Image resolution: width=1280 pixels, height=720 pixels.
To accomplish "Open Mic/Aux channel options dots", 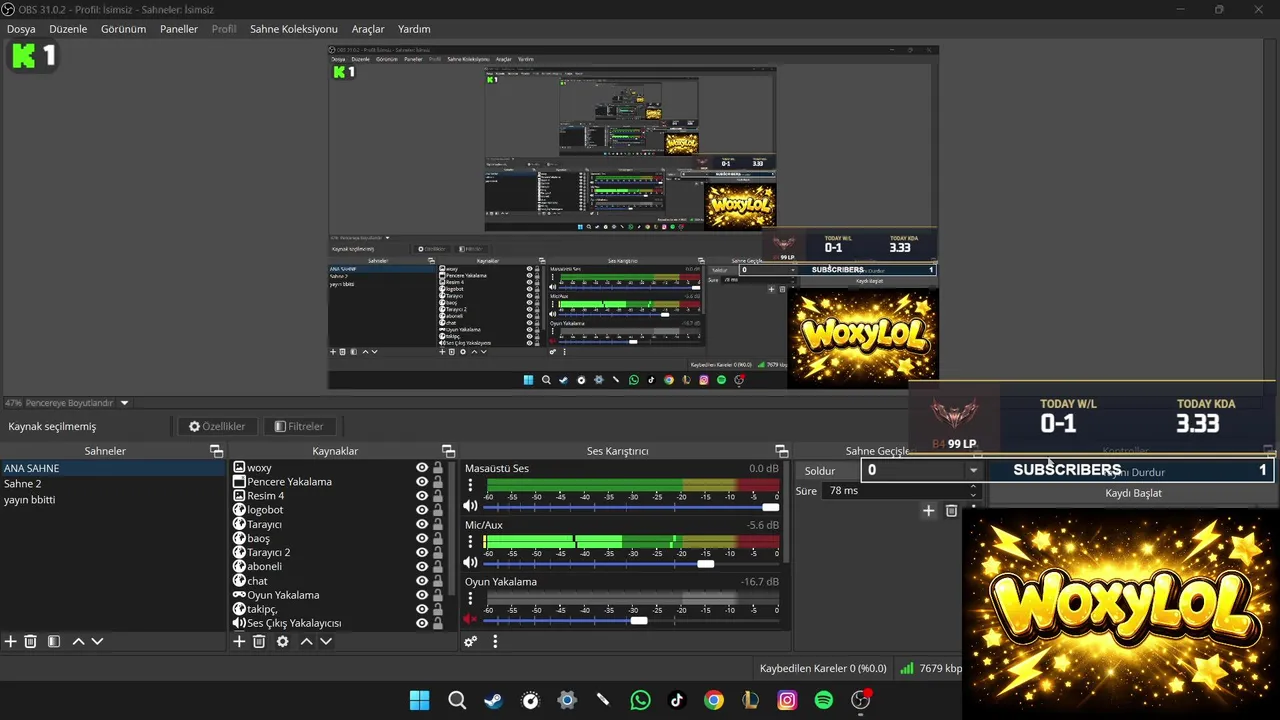I will [470, 541].
